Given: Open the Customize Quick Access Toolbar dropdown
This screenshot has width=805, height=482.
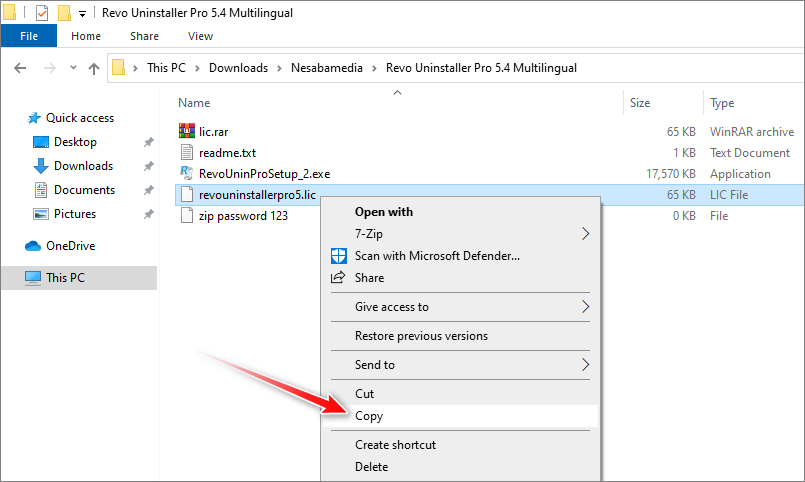Looking at the screenshot, I should (82, 14).
